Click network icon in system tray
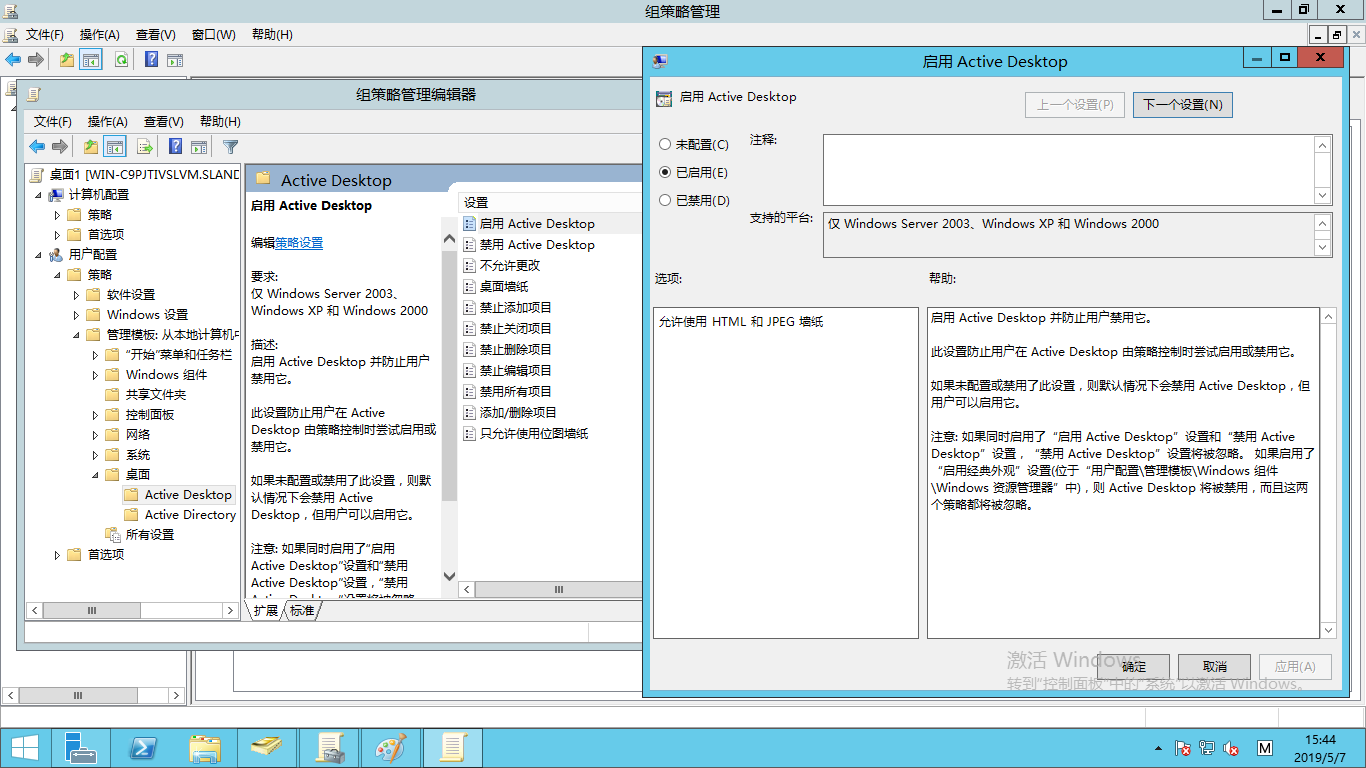1366x768 pixels. 1207,748
